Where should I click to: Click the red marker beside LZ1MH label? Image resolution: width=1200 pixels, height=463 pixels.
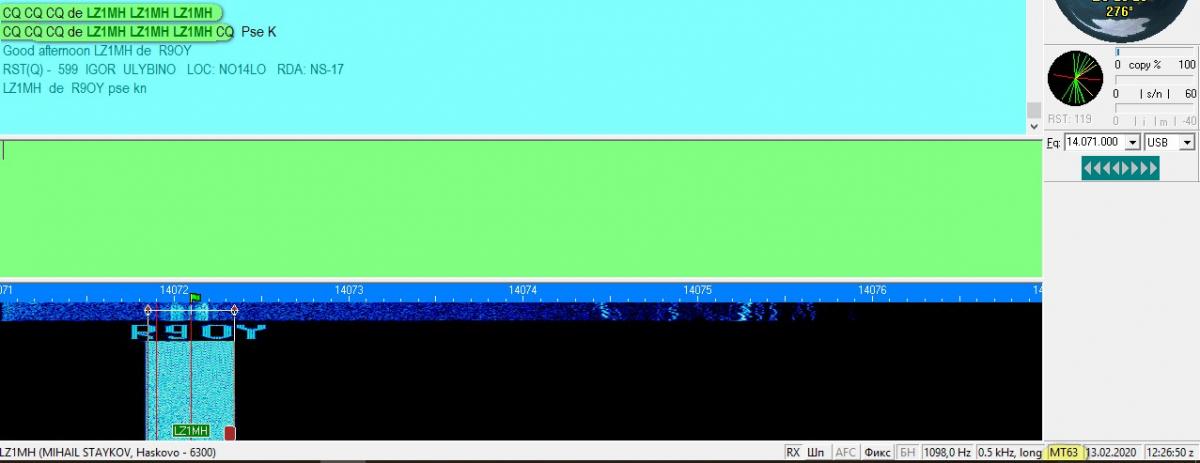[230, 432]
